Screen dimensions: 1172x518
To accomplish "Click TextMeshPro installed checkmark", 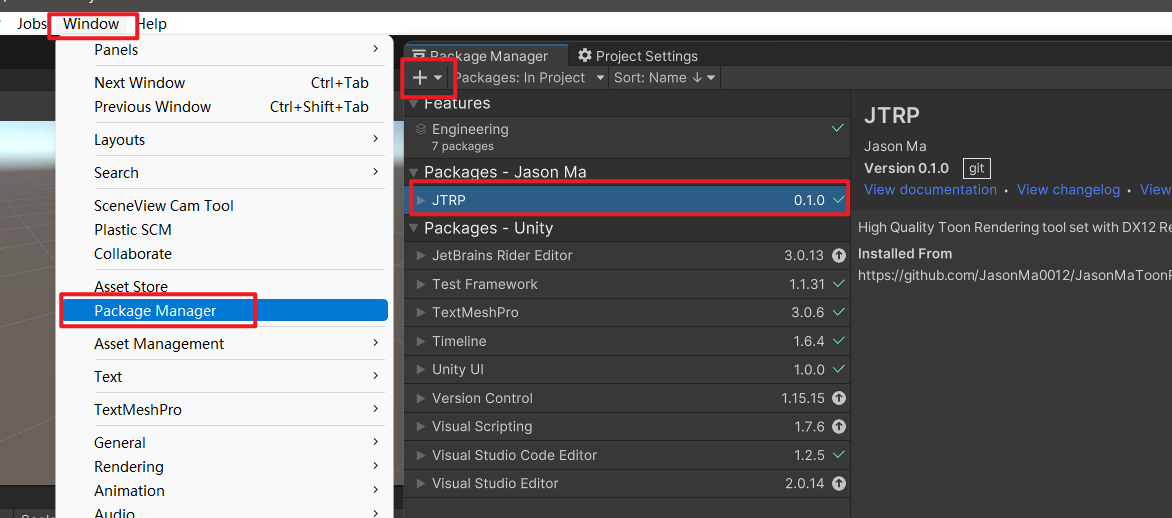I will coord(839,312).
